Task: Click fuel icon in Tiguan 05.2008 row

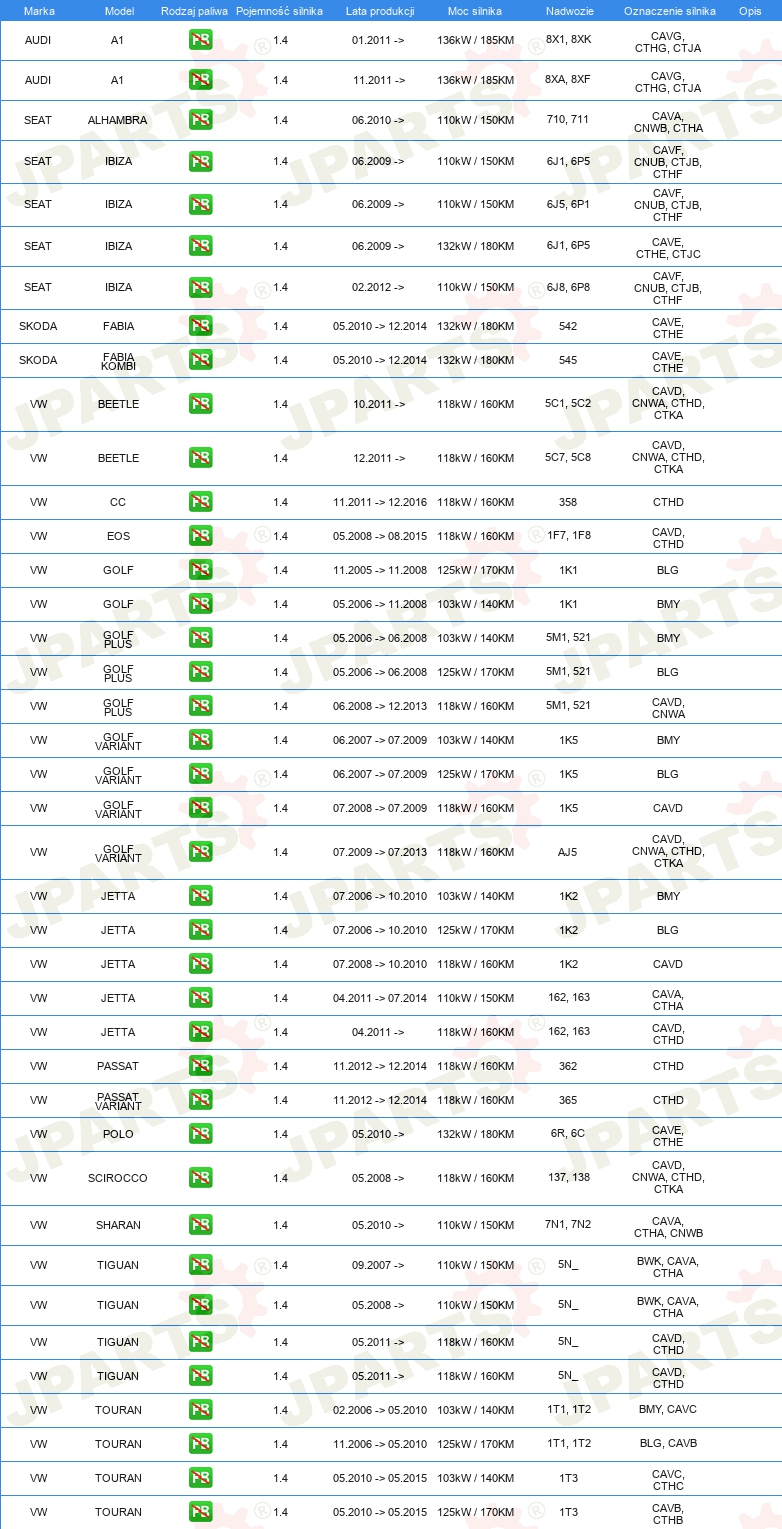Action: (200, 1305)
